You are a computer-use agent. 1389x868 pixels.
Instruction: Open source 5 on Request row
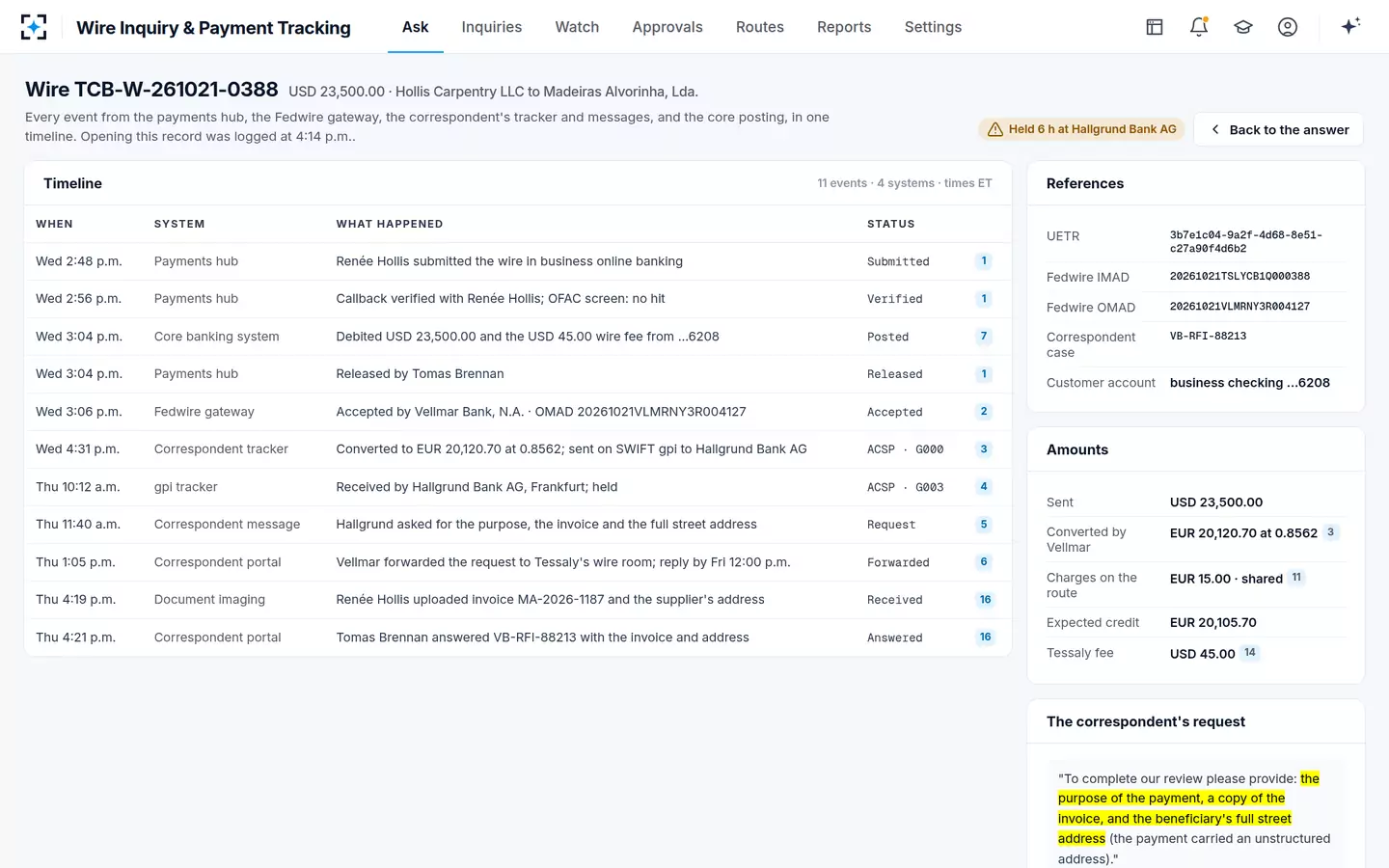tap(984, 525)
